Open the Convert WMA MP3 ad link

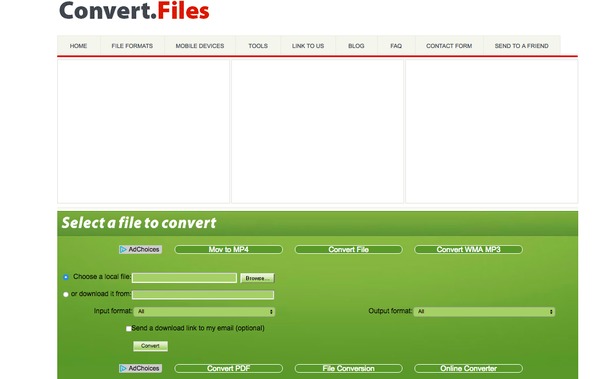tap(468, 250)
